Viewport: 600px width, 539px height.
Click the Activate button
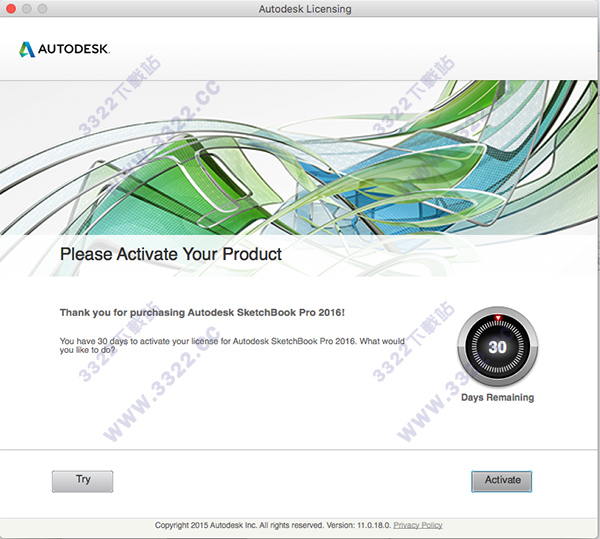click(502, 481)
